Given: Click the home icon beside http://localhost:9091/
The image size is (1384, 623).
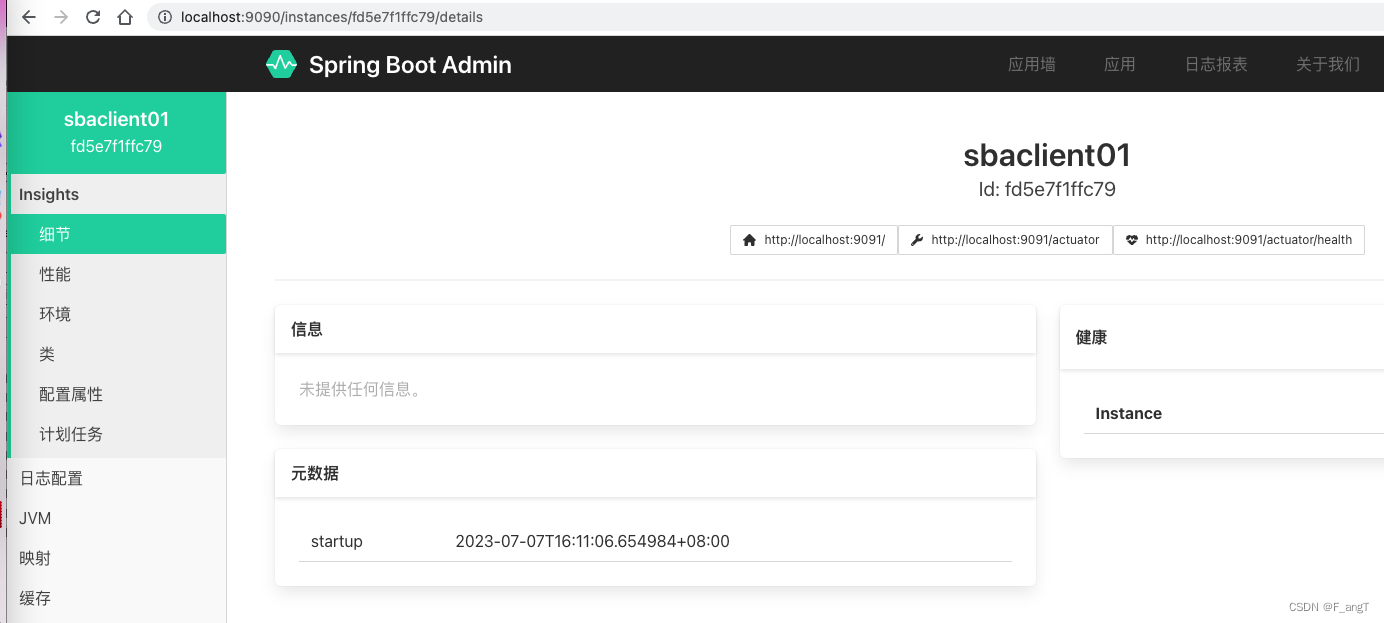Looking at the screenshot, I should pos(749,240).
